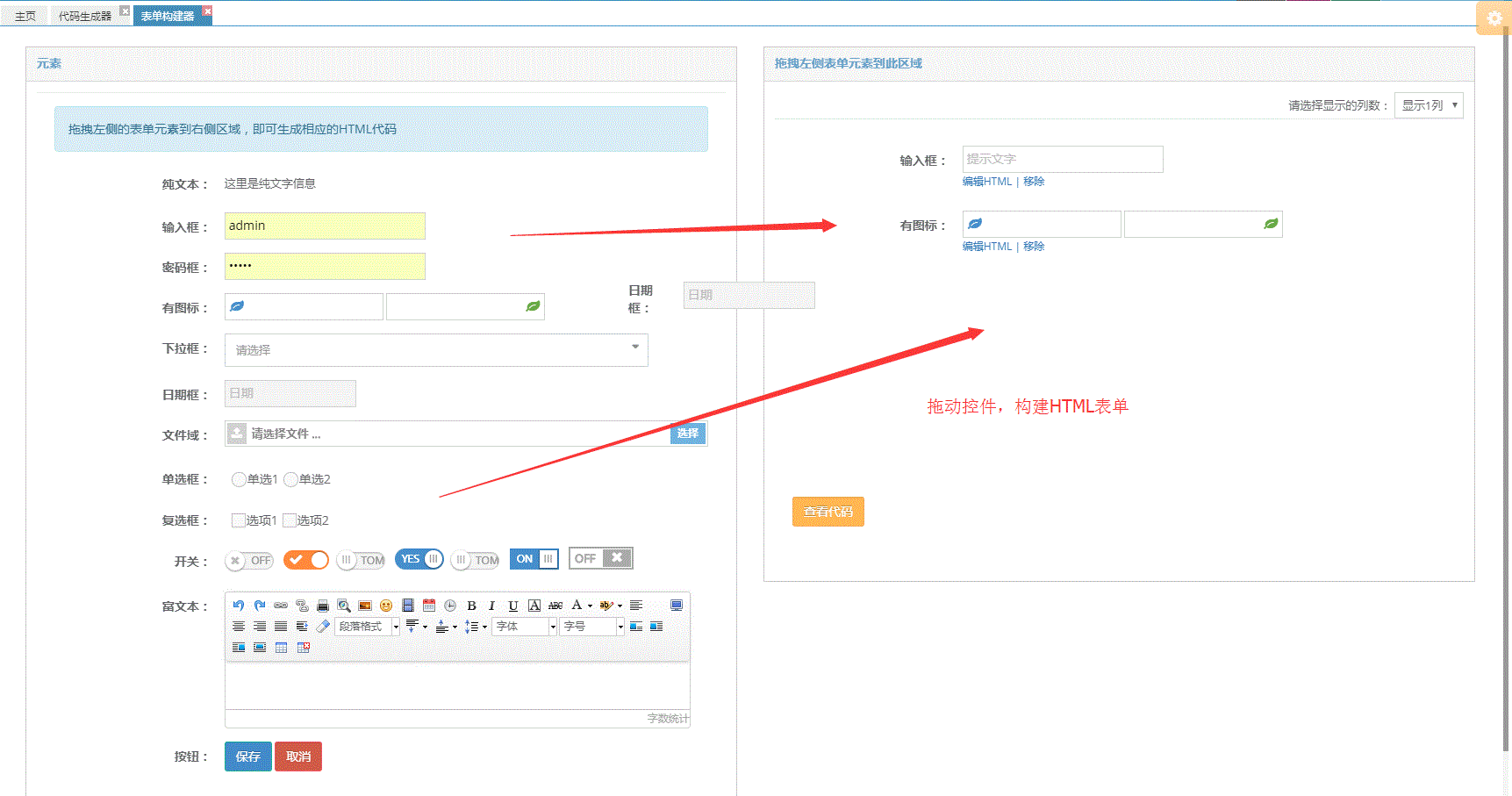The height and width of the screenshot is (796, 1512).
Task: Open the 字号 font size dropdown
Action: click(x=592, y=627)
